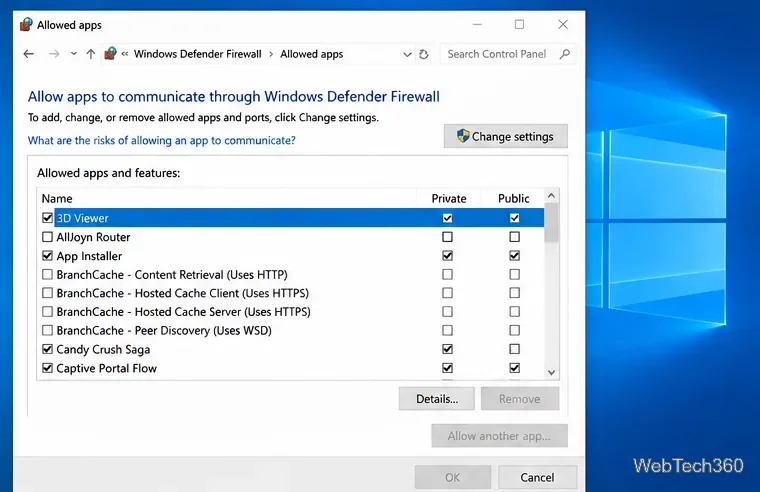Check Candy Crush Saga Public box
The image size is (760, 492).
click(515, 349)
